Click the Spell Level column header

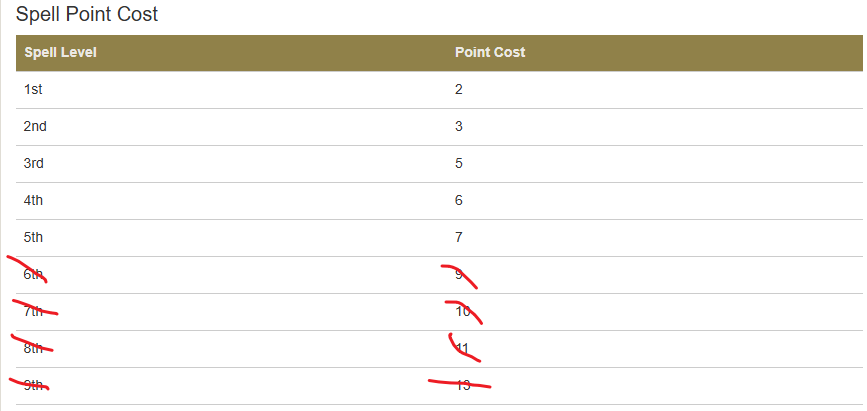click(60, 52)
